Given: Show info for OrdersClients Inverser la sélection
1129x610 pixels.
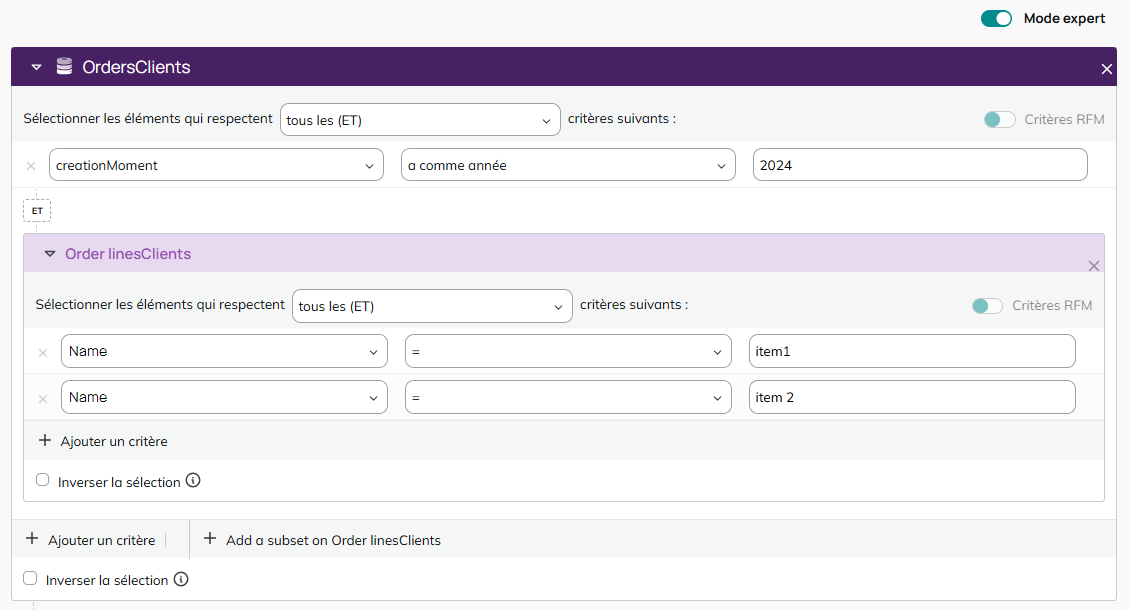Looking at the screenshot, I should coord(181,579).
